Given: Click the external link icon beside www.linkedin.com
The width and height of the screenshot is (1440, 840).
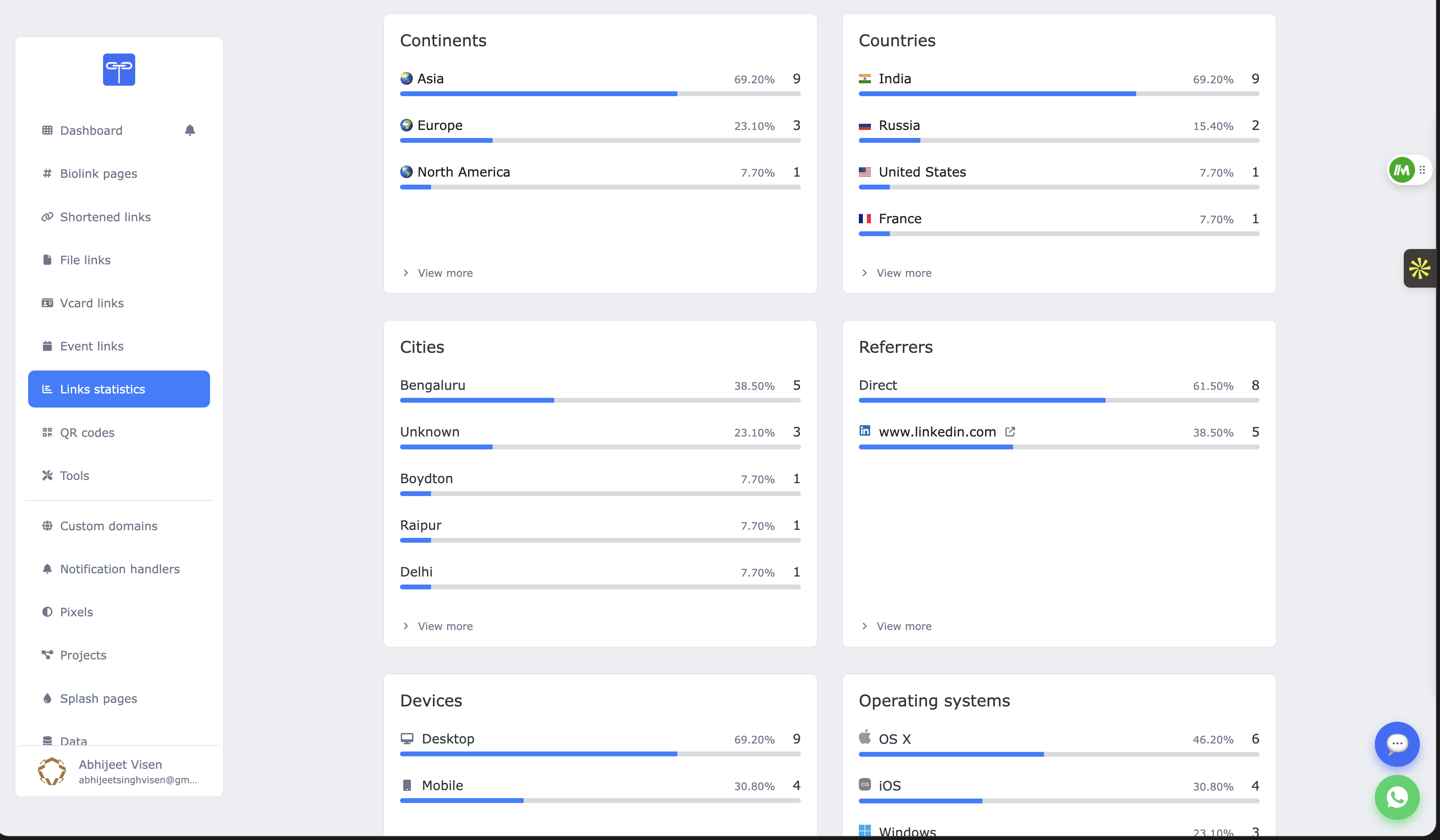Looking at the screenshot, I should point(1010,432).
